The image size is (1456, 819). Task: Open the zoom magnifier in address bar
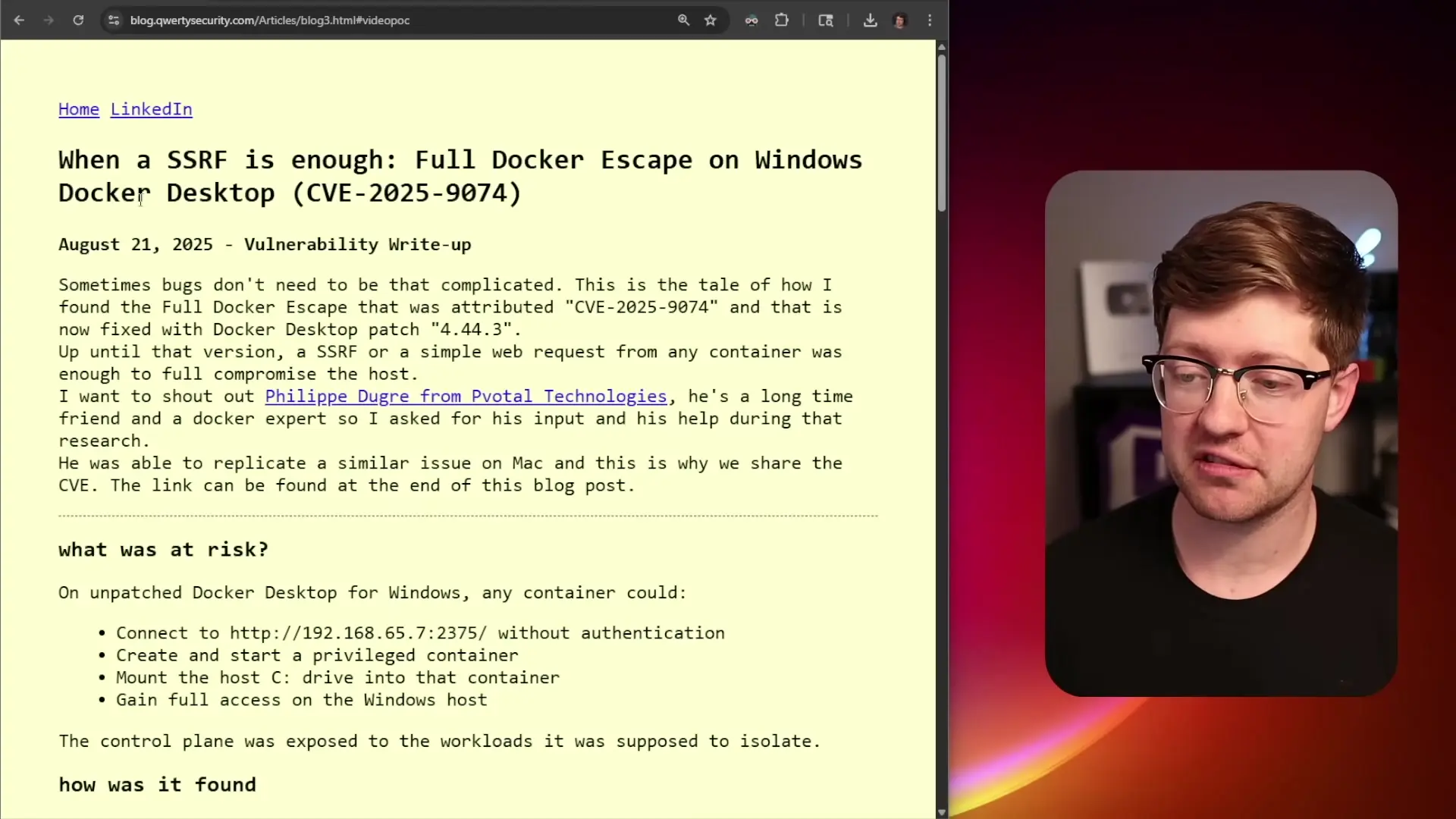pos(683,20)
